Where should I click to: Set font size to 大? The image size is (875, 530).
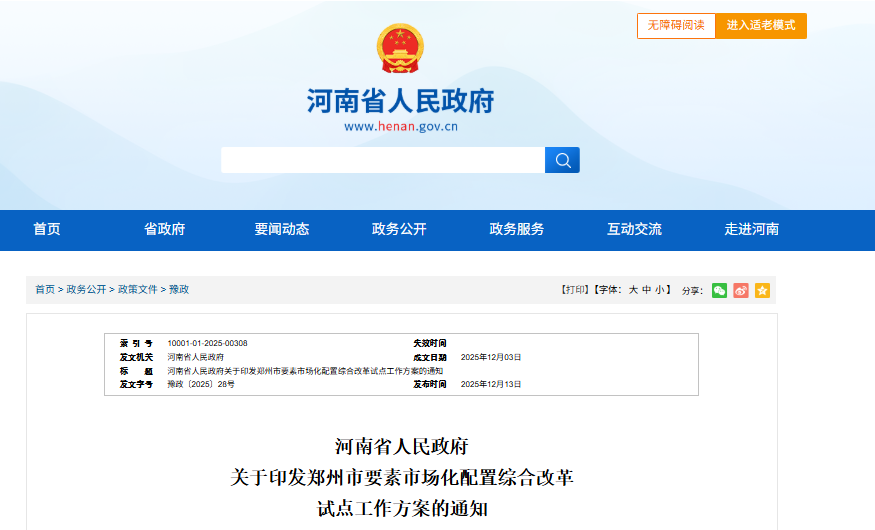633,290
